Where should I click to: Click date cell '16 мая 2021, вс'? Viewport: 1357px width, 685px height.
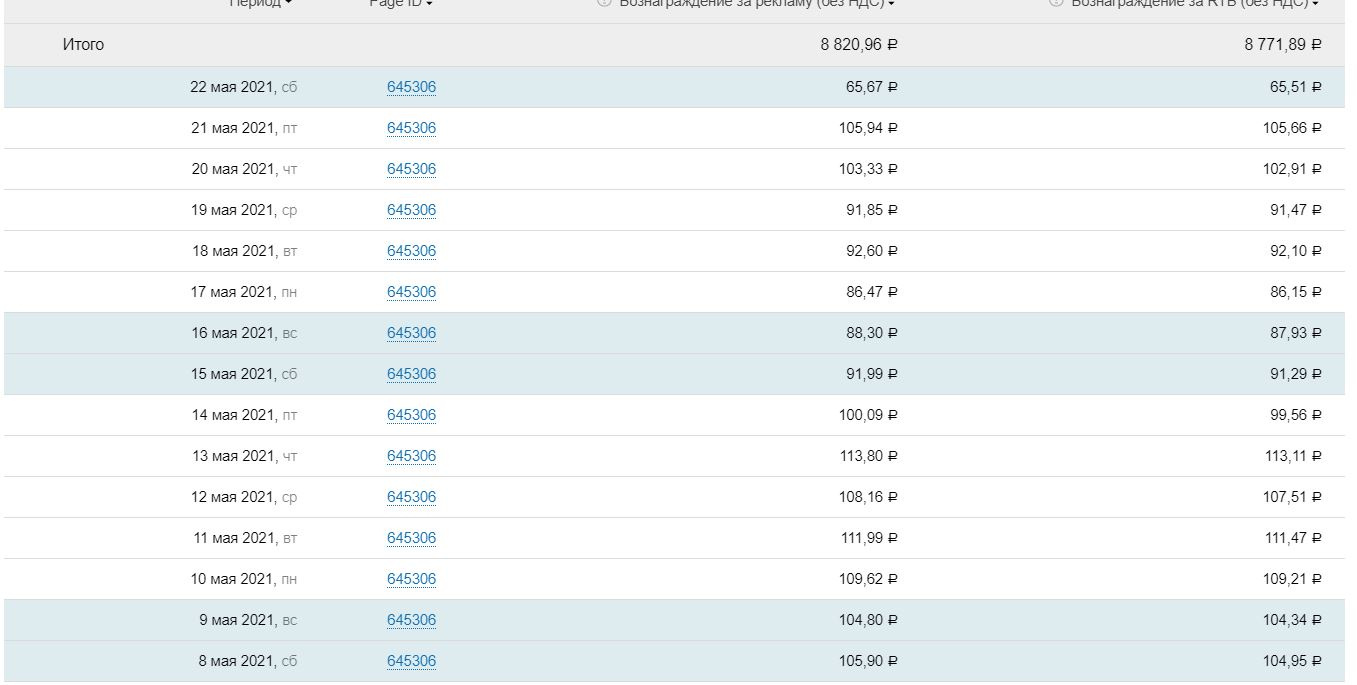coord(245,333)
